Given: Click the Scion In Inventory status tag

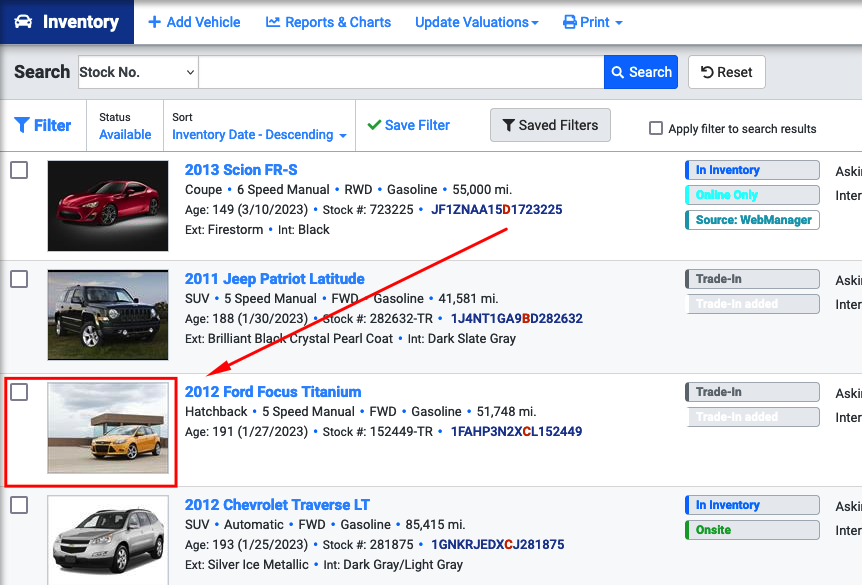Looking at the screenshot, I should click(x=752, y=170).
